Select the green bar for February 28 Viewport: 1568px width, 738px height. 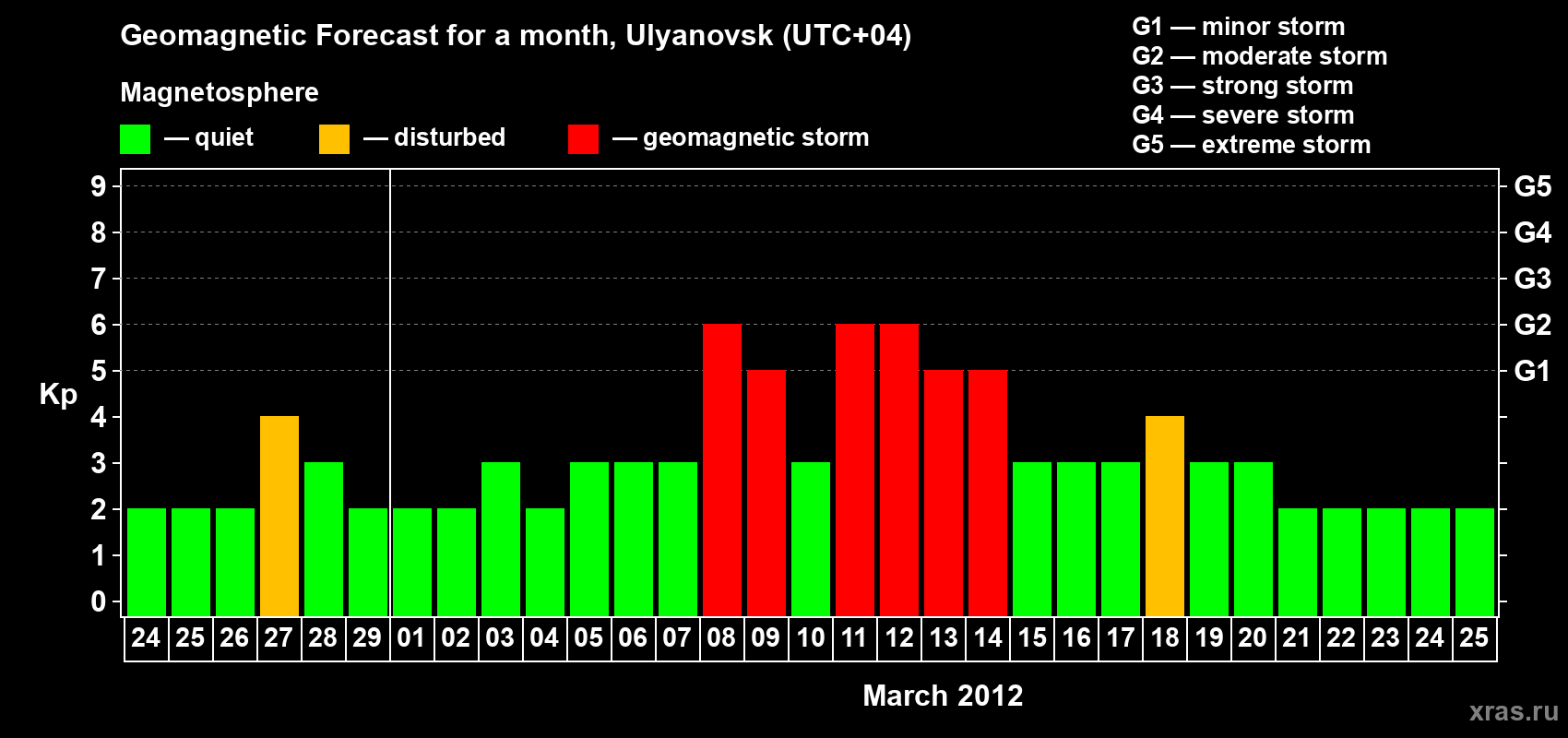[324, 539]
